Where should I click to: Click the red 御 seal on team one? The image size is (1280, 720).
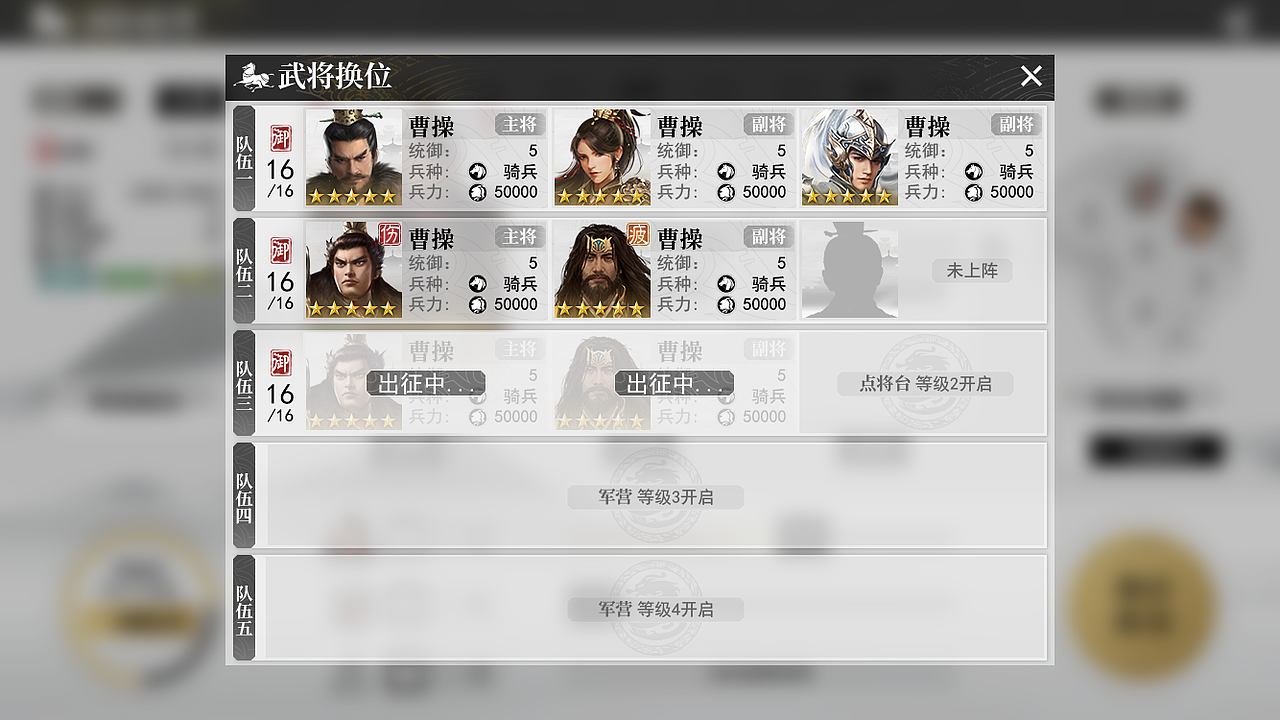point(281,138)
